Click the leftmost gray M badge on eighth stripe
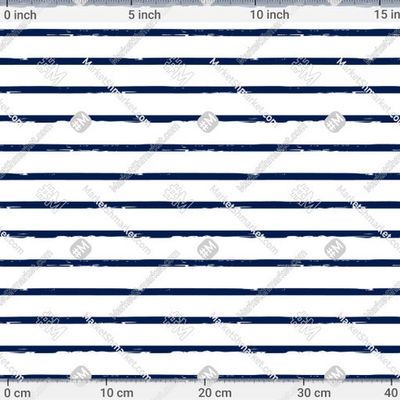400x400 pixels. click(80, 249)
